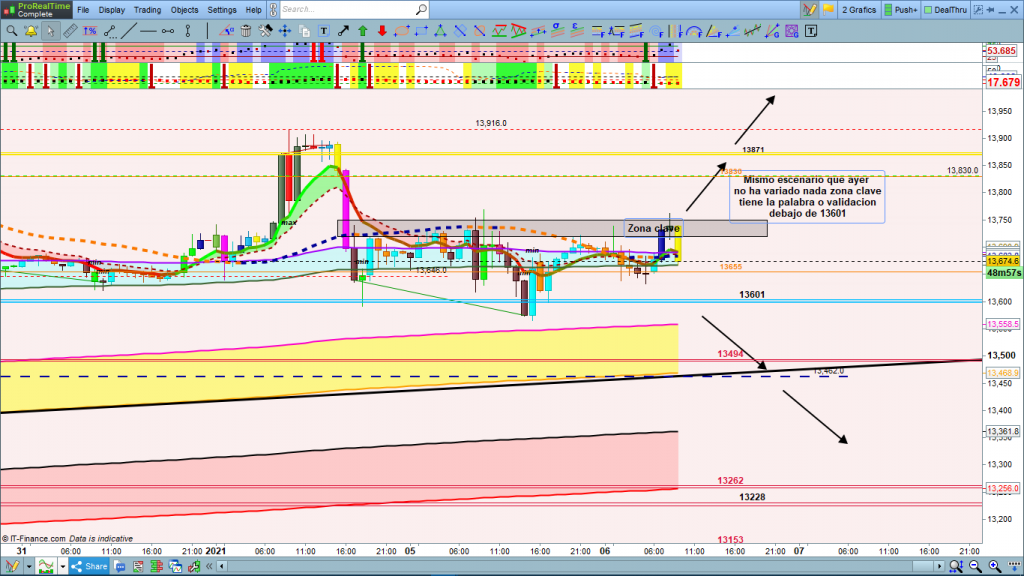Image resolution: width=1024 pixels, height=576 pixels.
Task: Open the Objects menu
Action: pyautogui.click(x=185, y=10)
